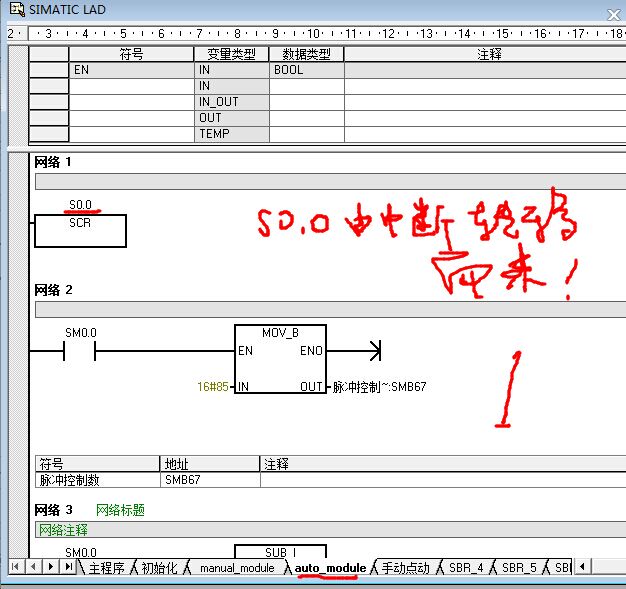Click the 16#85 IN value

coord(213,387)
